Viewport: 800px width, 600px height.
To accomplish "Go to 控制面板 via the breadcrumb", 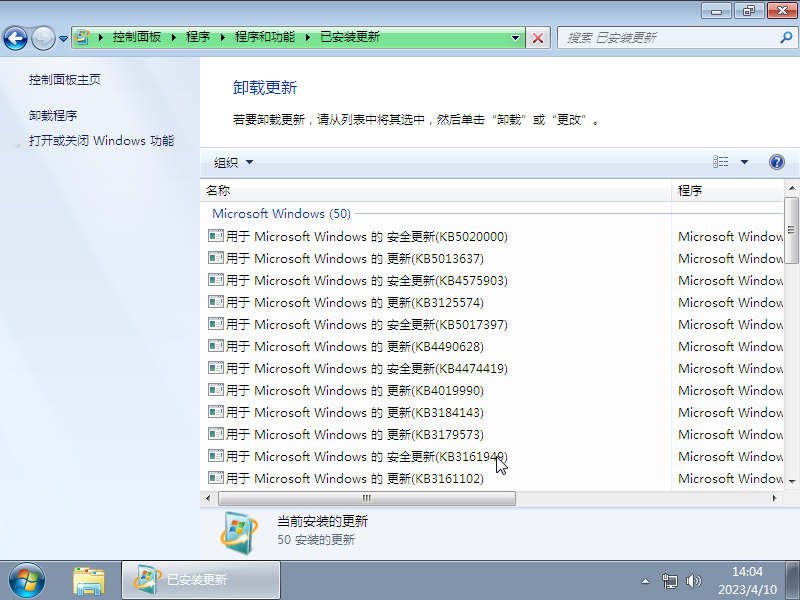I will pos(137,37).
